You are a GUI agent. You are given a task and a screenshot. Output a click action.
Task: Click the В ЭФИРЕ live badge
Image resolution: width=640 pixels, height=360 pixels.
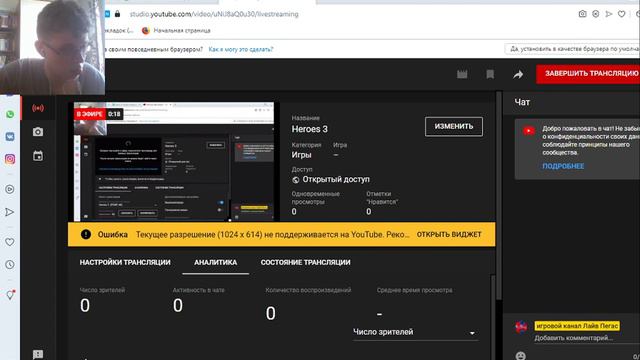click(90, 114)
